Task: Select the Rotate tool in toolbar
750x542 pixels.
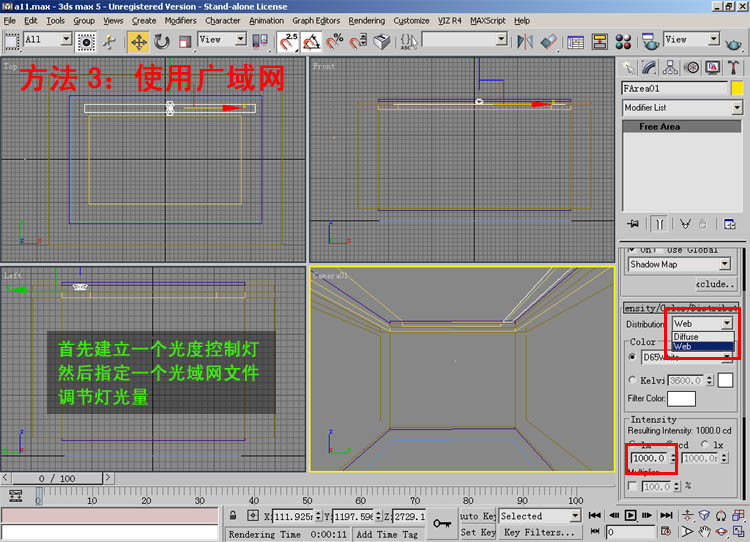Action: tap(162, 41)
